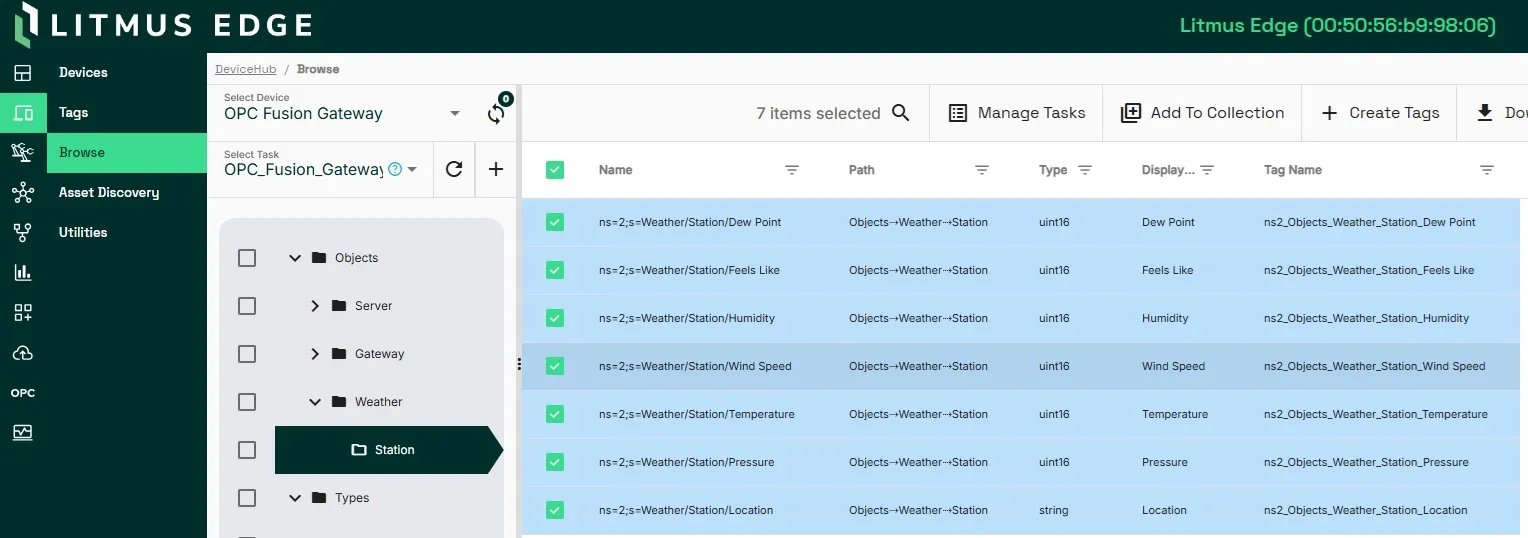Click the sync icon with the 0 badge
Image resolution: width=1528 pixels, height=538 pixels.
[x=496, y=113]
